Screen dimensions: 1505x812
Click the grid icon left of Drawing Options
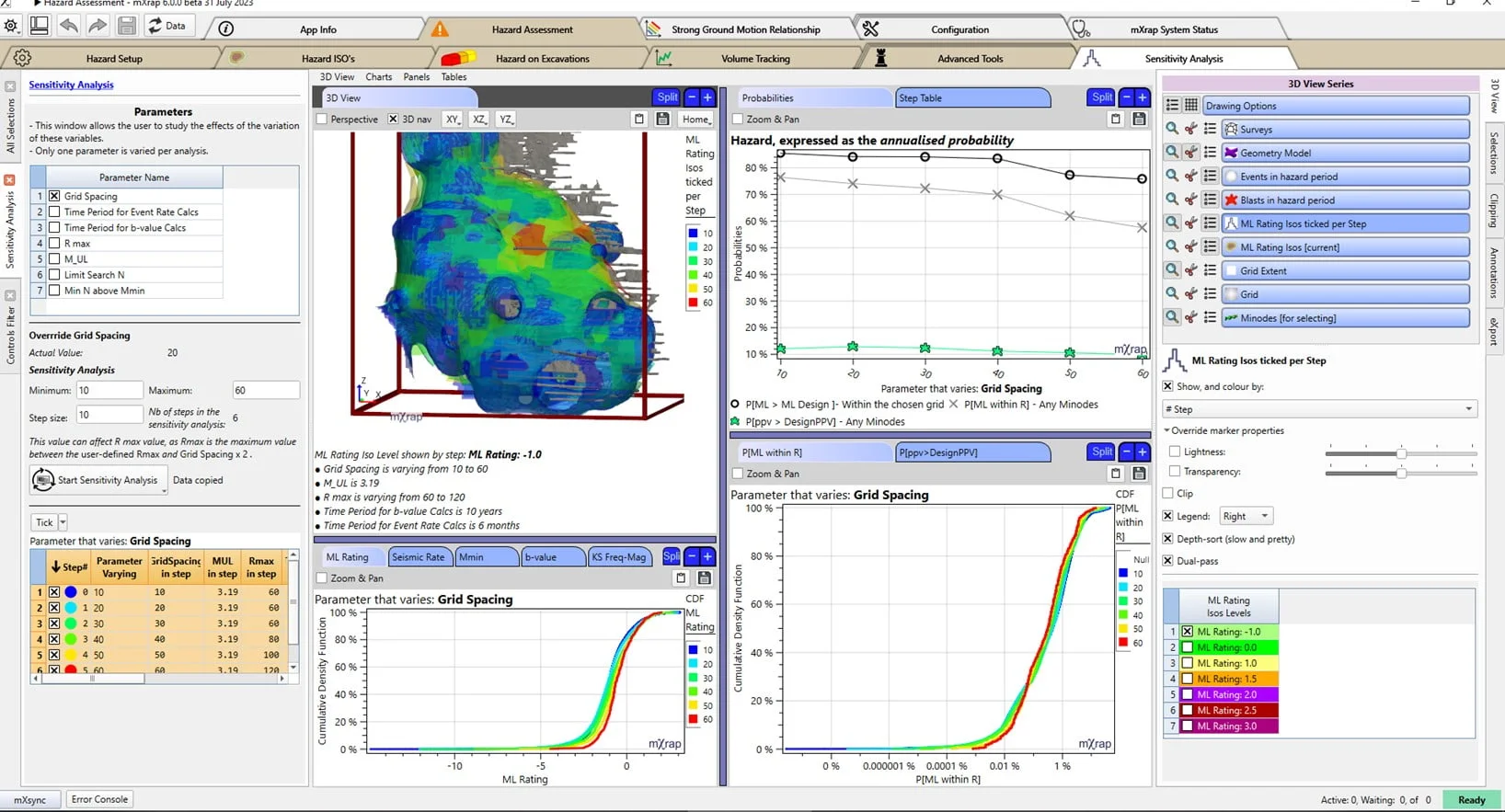point(1190,106)
